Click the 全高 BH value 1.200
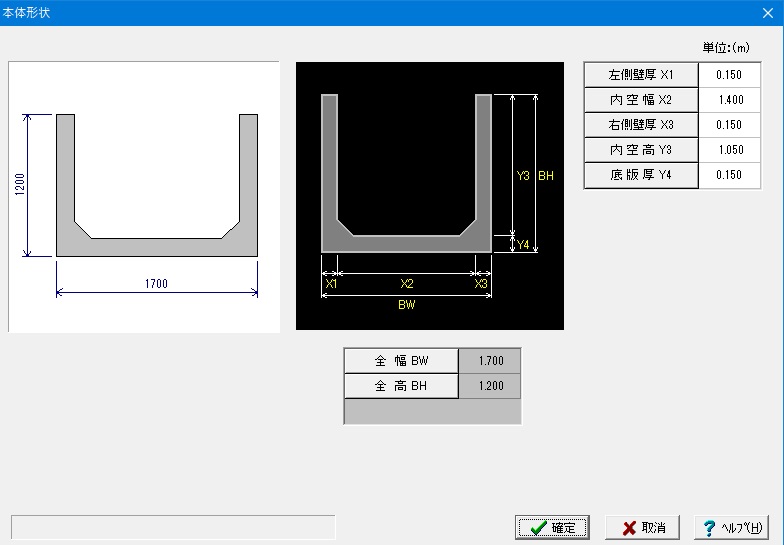The height and width of the screenshot is (545, 784). (490, 386)
